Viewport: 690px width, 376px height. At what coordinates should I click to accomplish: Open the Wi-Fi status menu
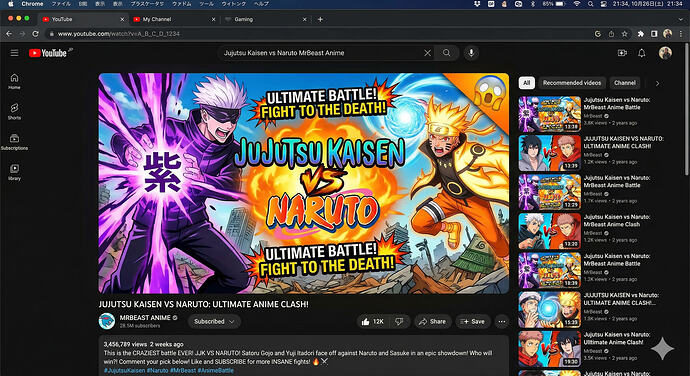[576, 4]
